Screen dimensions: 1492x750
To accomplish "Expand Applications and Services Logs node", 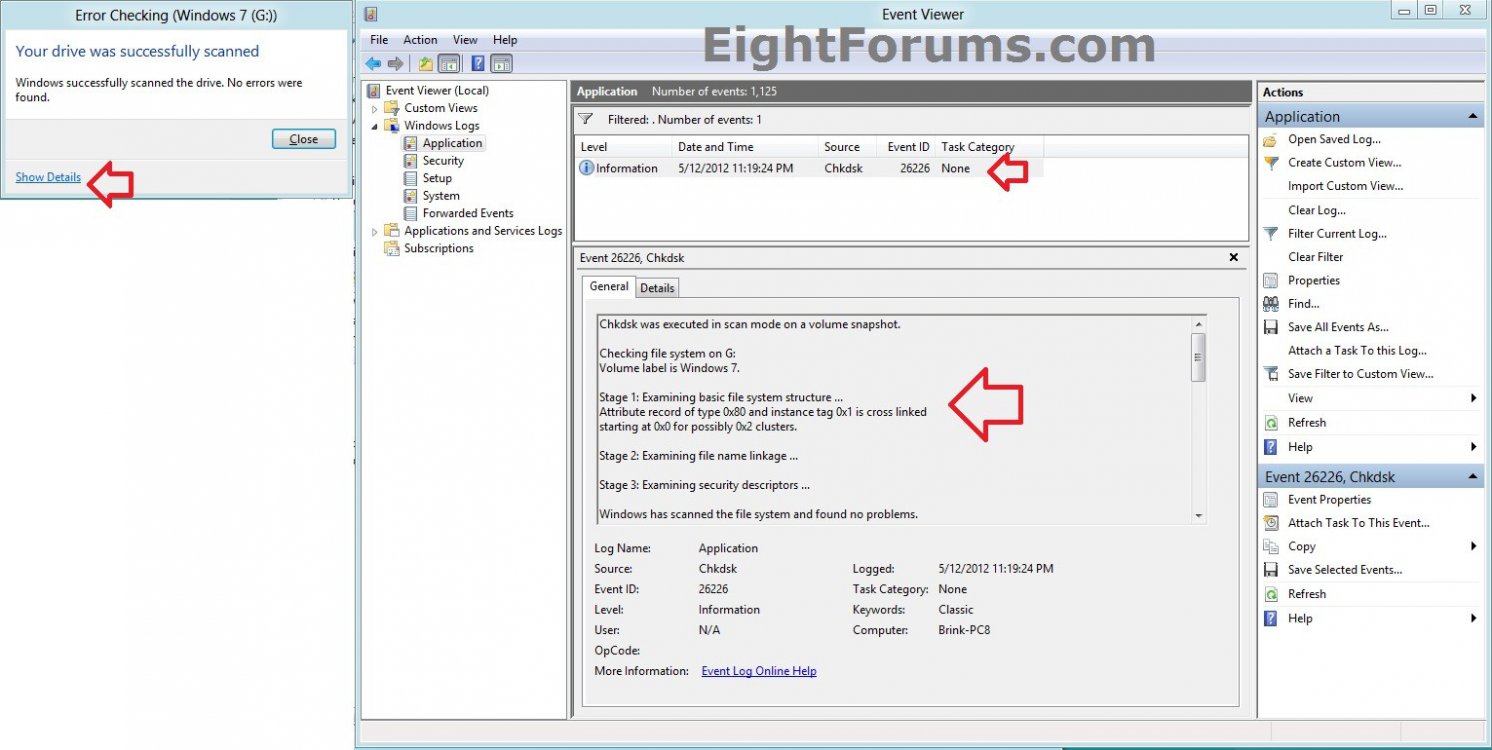I will pos(375,232).
